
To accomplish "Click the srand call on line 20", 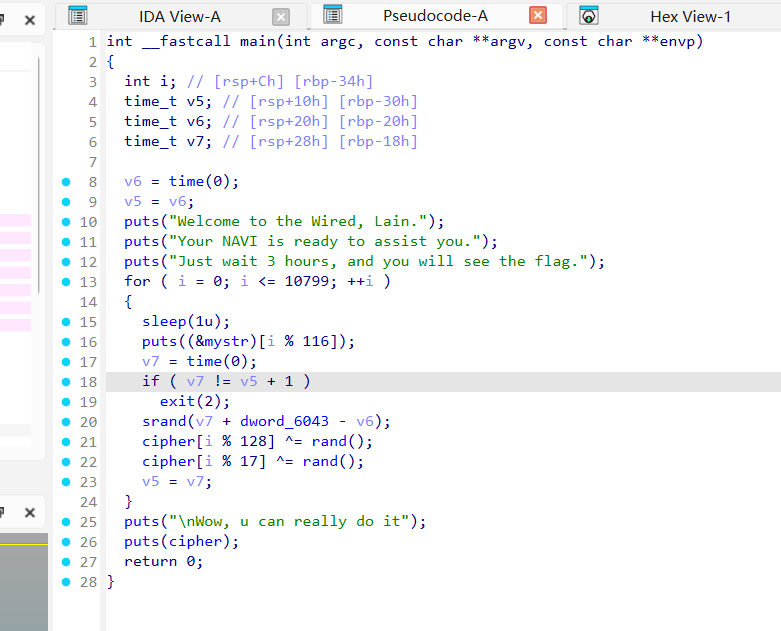I will [160, 421].
